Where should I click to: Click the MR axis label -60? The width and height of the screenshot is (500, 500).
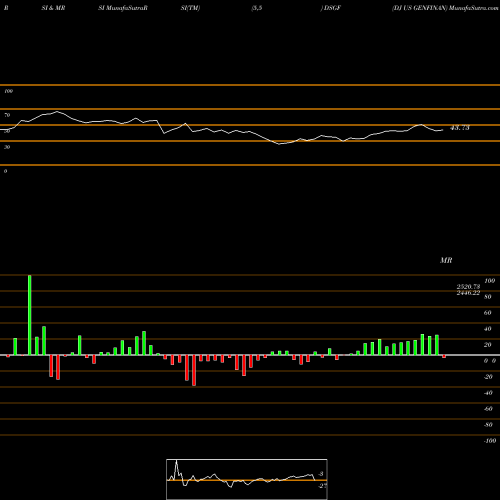pos(488,409)
